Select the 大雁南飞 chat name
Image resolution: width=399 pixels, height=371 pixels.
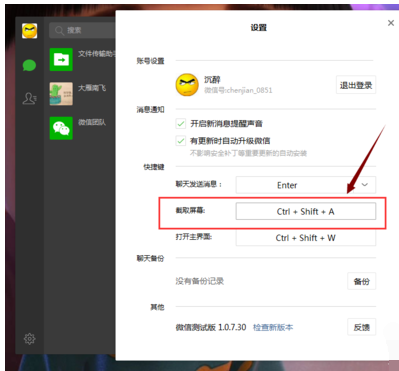point(92,88)
